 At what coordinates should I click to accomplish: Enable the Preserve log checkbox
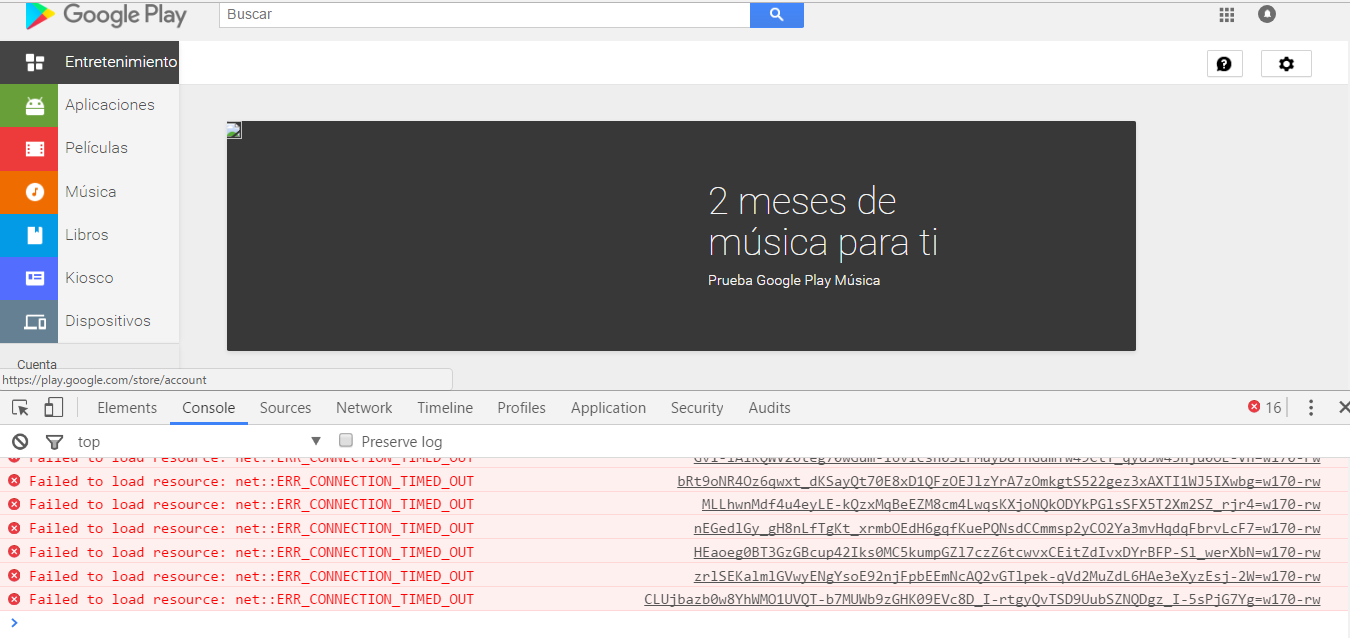[x=346, y=441]
